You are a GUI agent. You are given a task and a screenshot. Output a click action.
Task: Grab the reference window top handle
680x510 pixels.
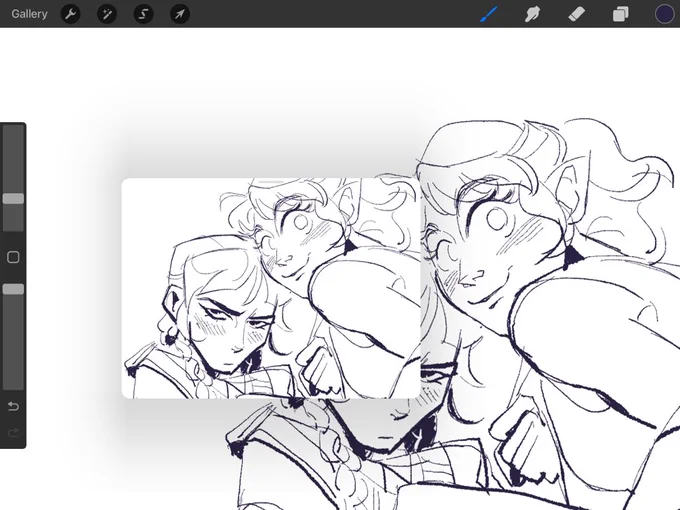tap(271, 182)
